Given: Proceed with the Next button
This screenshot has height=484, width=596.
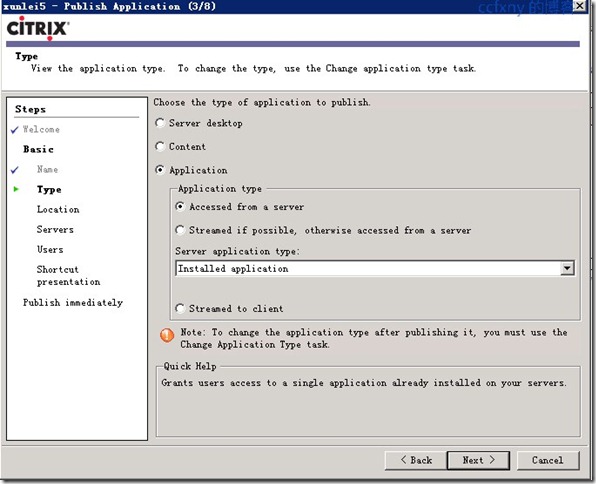Looking at the screenshot, I should point(478,460).
